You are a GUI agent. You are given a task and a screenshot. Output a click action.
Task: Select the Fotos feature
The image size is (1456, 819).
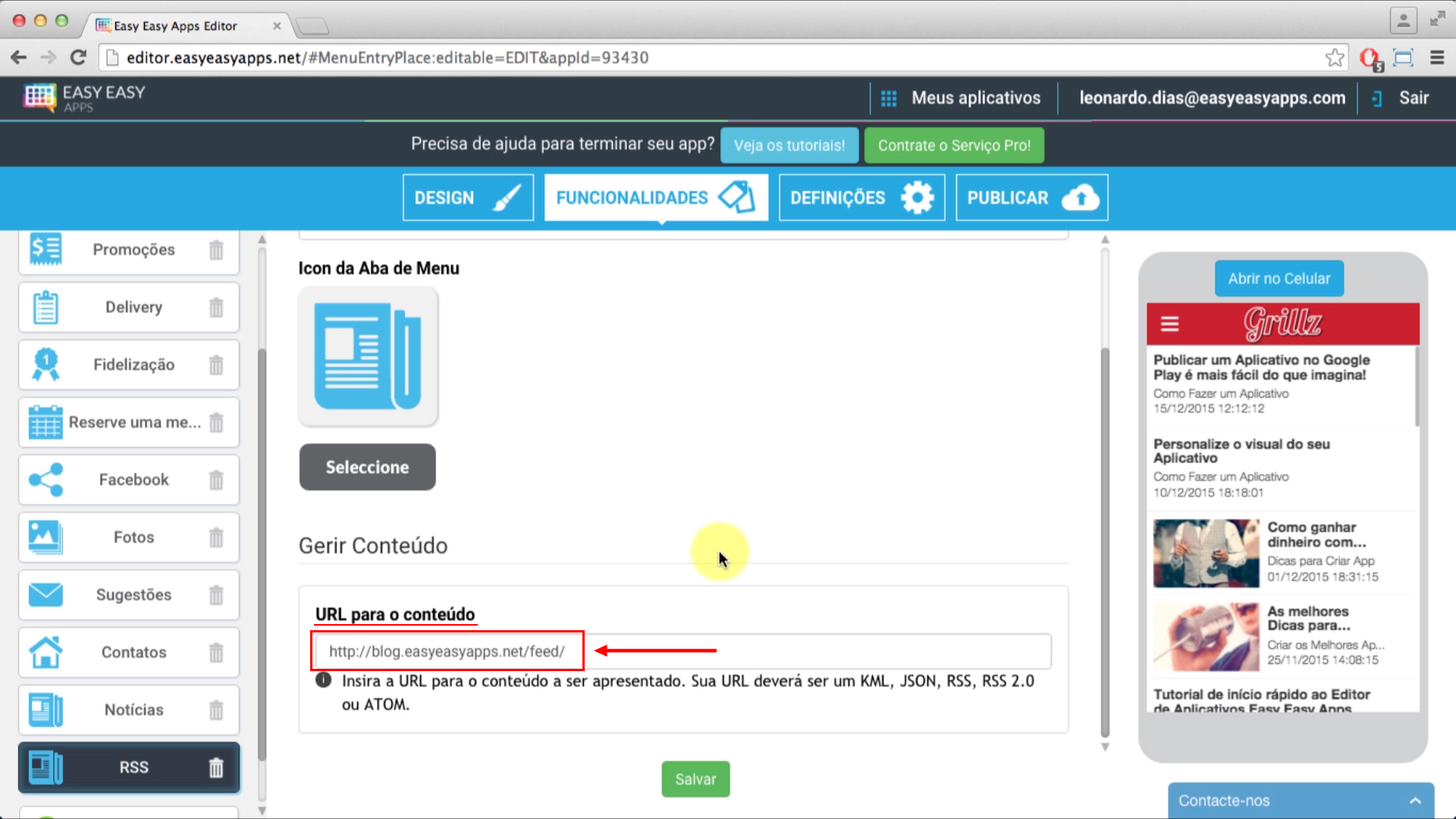129,537
